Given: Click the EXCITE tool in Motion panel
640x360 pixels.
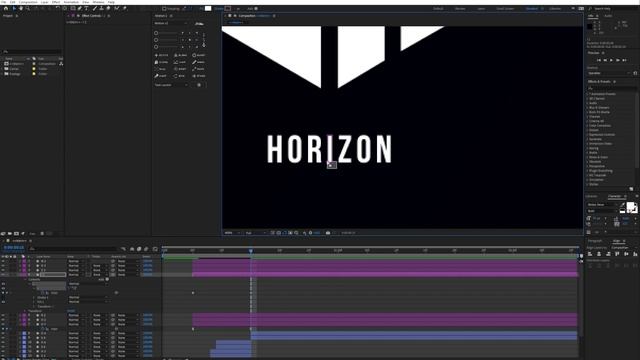Looking at the screenshot, I should pos(162,55).
